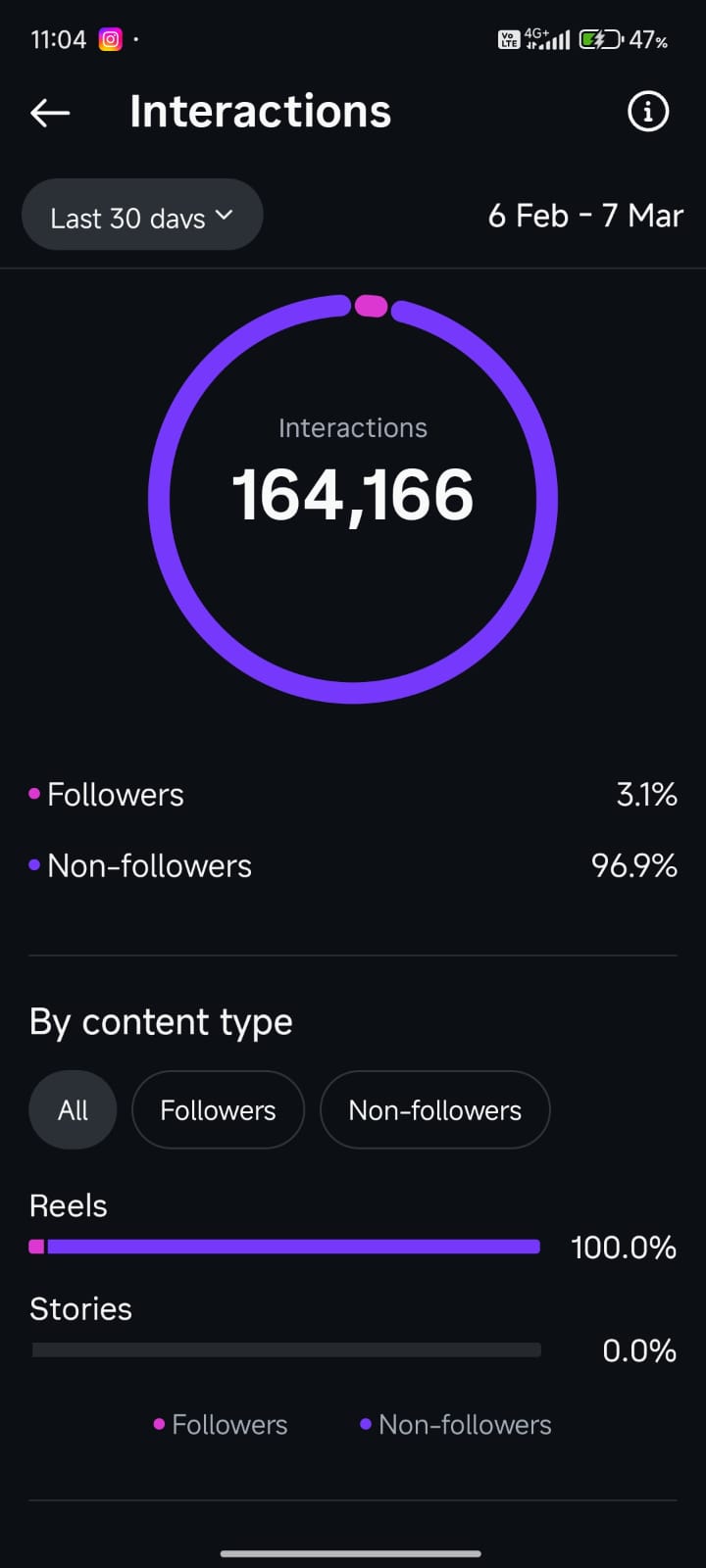Tap the Stories content type label

[80, 1309]
